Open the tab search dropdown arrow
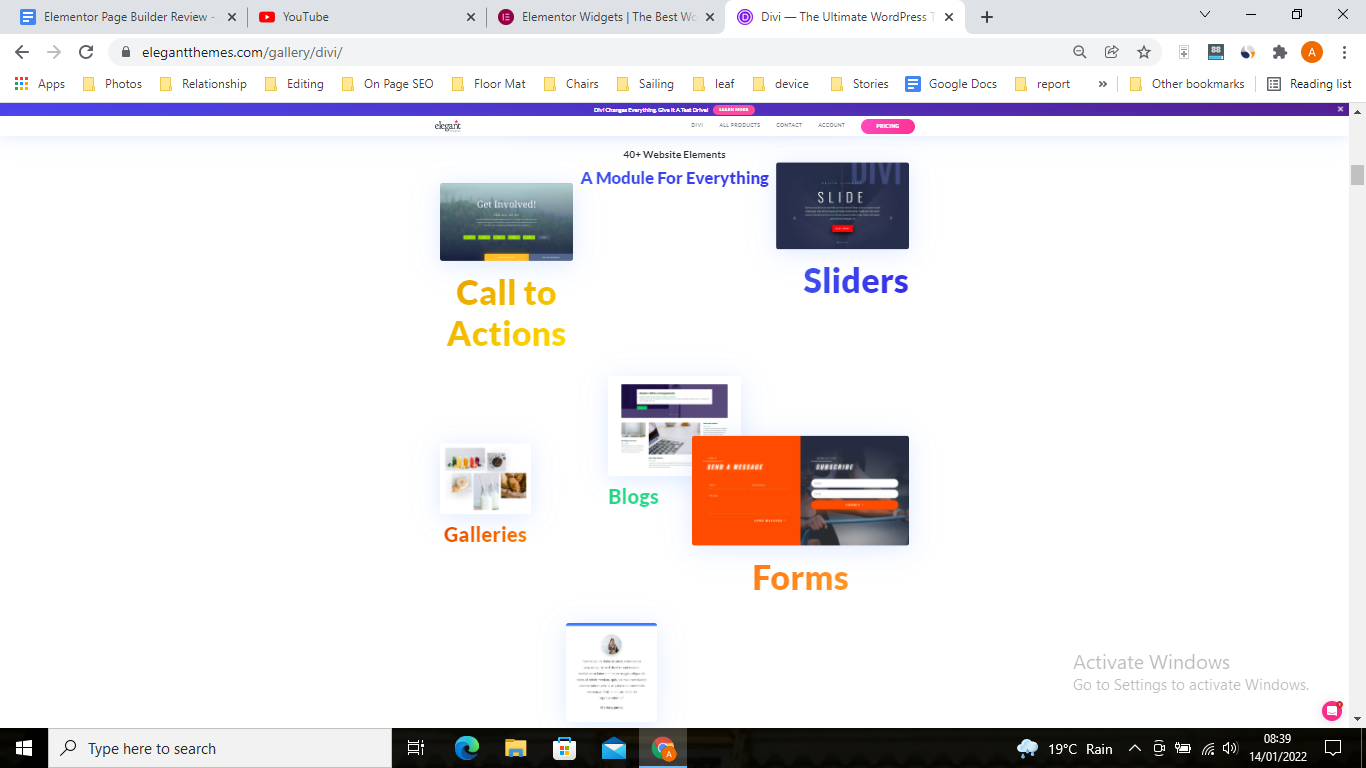This screenshot has height=768, width=1366. pyautogui.click(x=1205, y=15)
